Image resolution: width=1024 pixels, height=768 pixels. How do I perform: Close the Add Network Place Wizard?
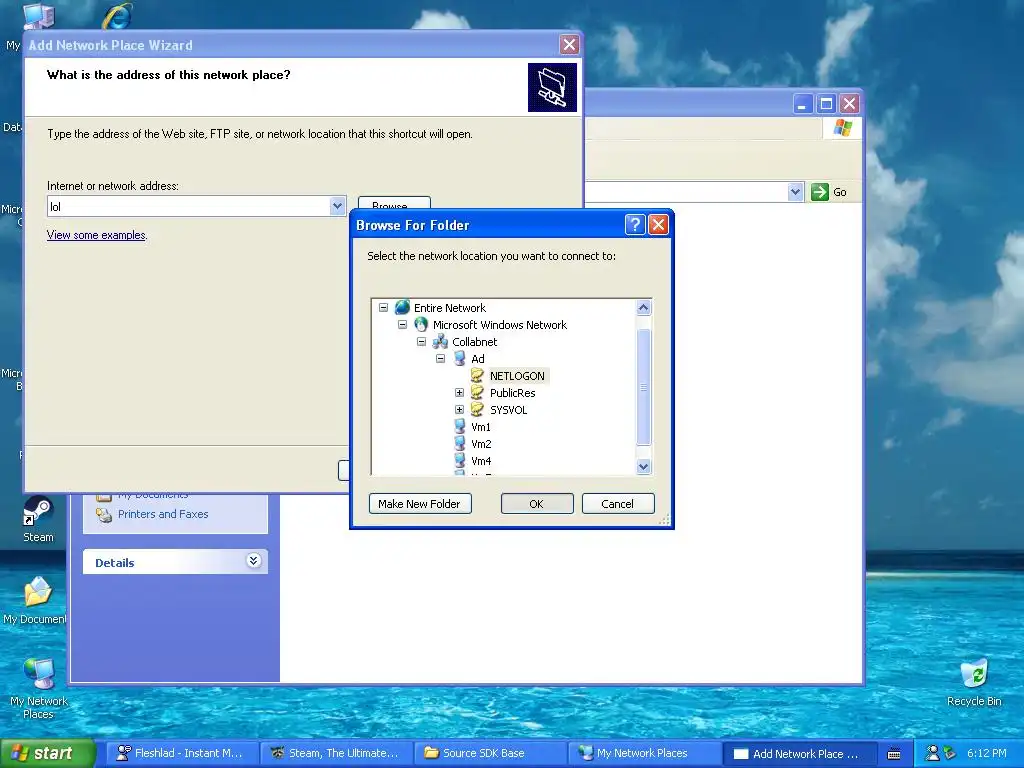tap(569, 44)
